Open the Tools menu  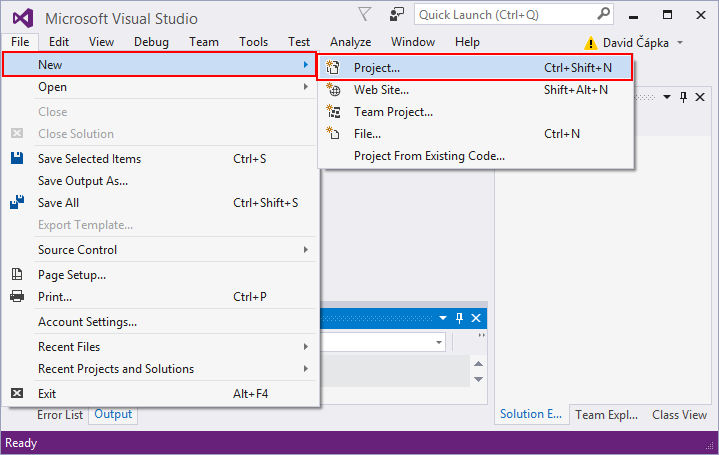point(253,42)
